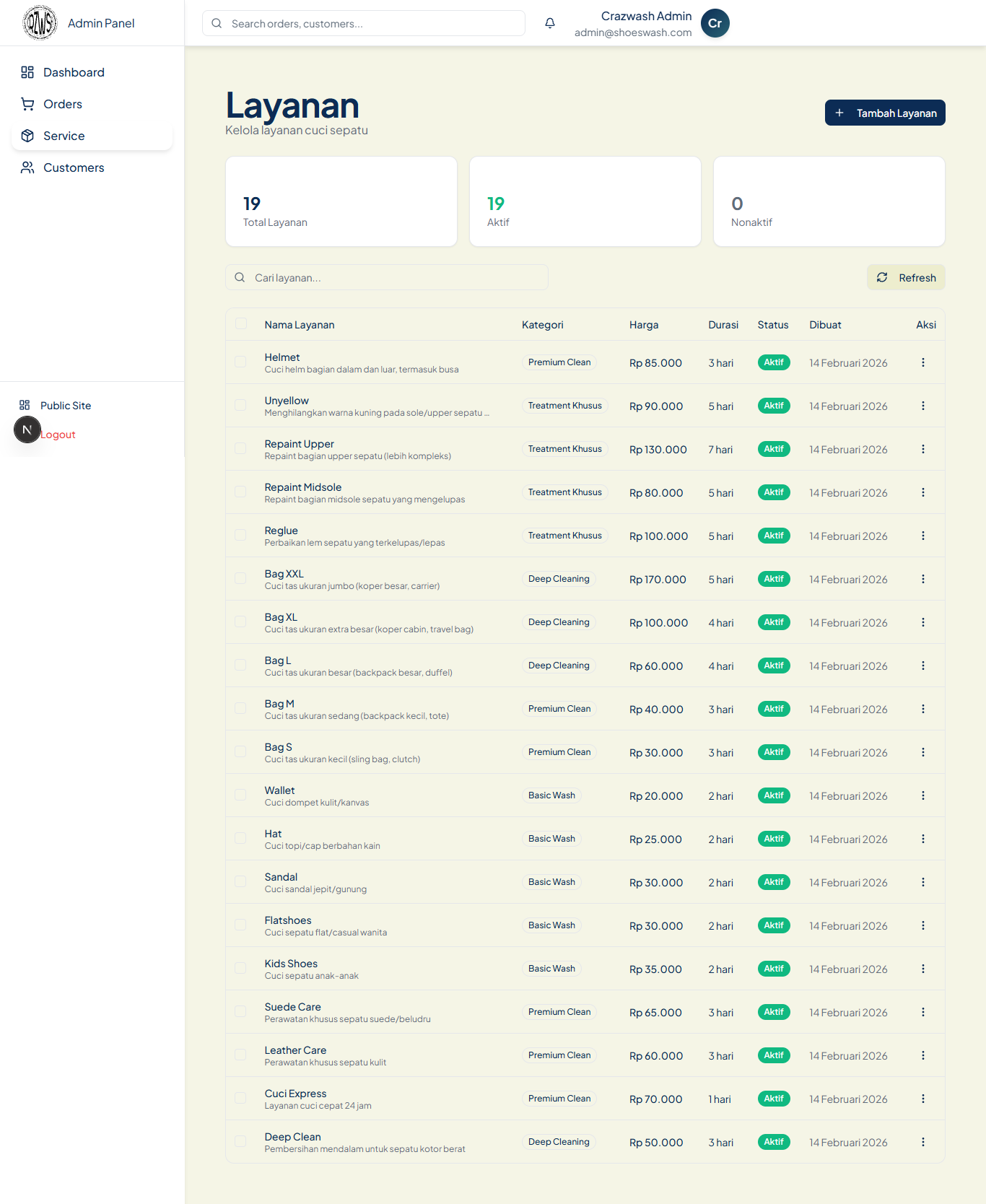Tick the Bag XXL row checkbox
Viewport: 986px width, 1204px height.
pos(240,578)
